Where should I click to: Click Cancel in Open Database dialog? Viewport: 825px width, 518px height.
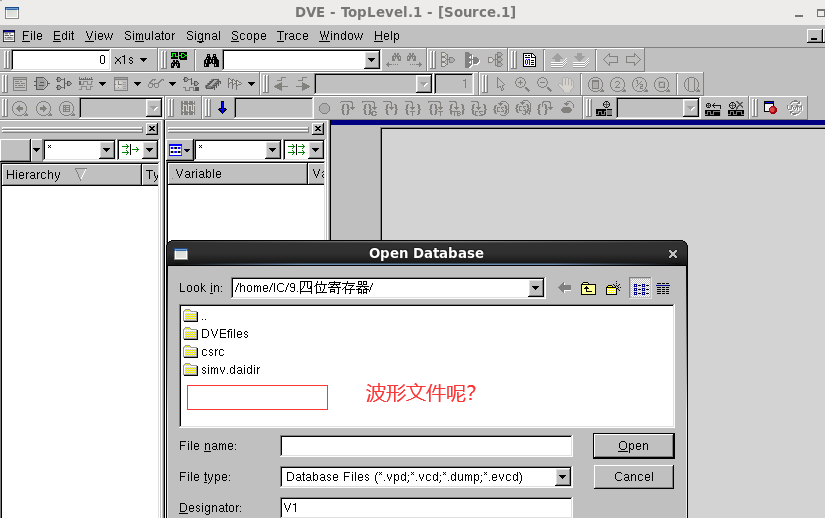tap(633, 477)
